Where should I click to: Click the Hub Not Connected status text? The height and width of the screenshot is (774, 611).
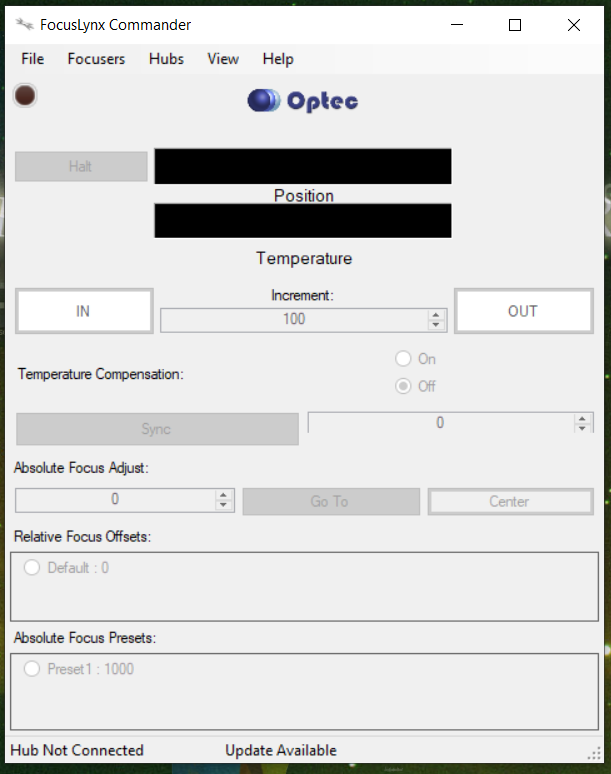point(77,750)
